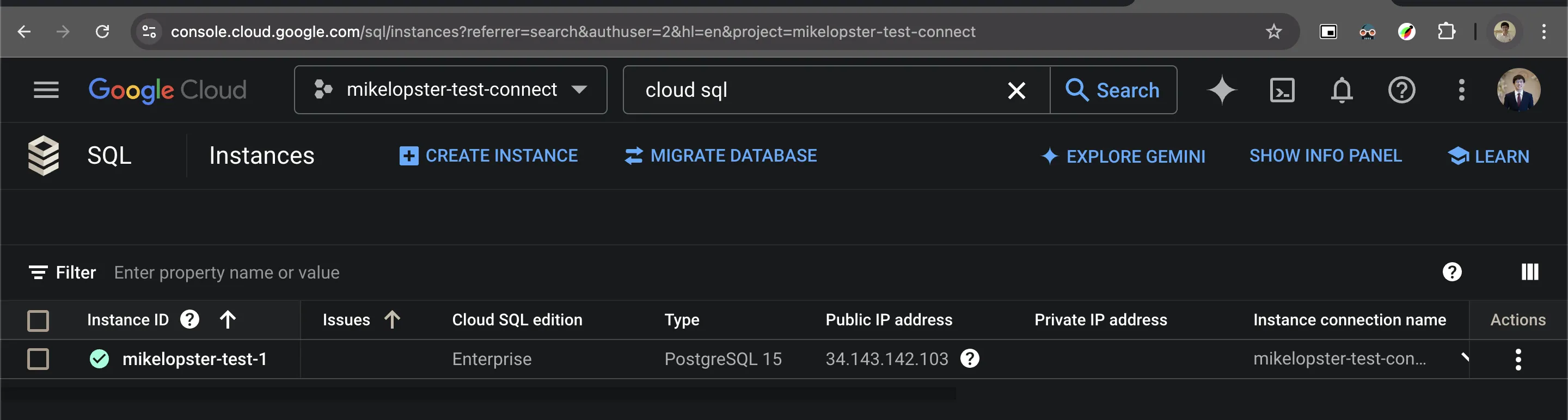
Task: Click the Public IP address column header
Action: [x=889, y=320]
